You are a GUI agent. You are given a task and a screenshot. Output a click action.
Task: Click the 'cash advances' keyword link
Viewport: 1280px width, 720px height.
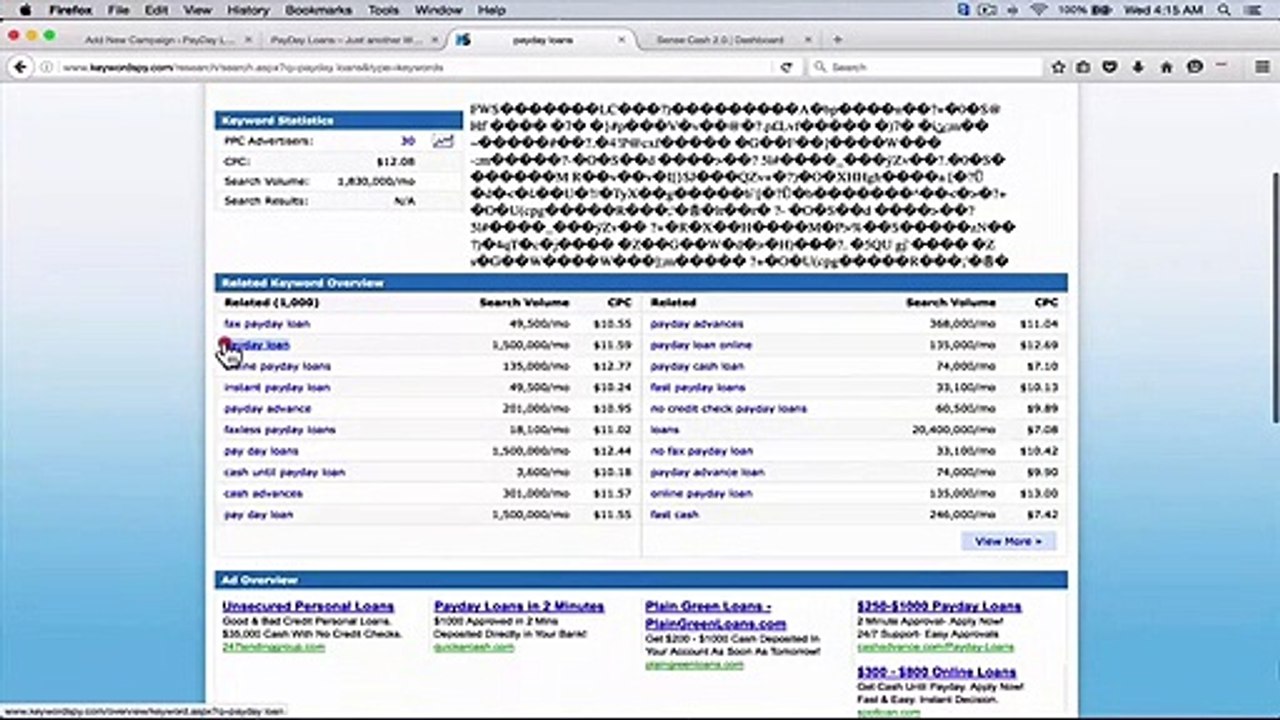point(263,493)
